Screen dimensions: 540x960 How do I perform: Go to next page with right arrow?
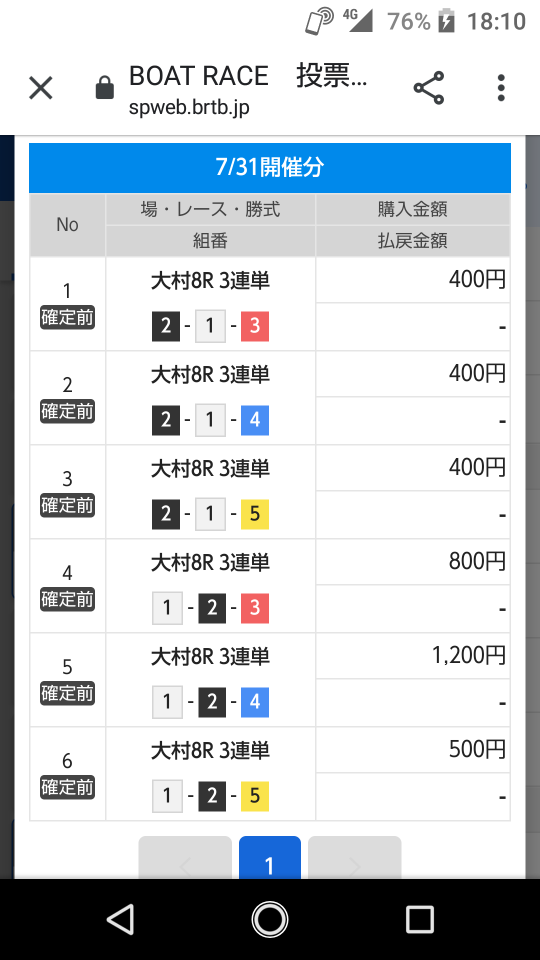(x=354, y=858)
